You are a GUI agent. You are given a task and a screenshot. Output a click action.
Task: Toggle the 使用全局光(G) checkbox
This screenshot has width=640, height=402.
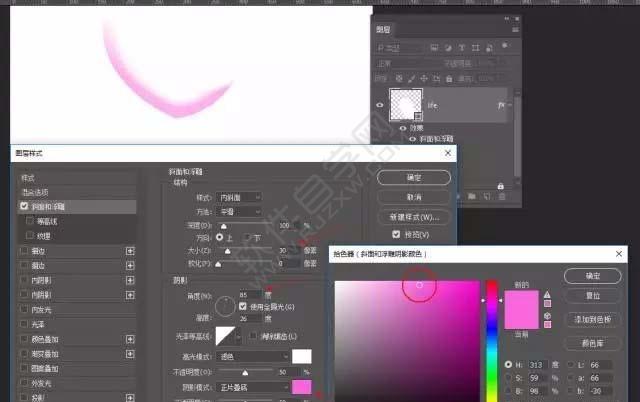point(243,306)
